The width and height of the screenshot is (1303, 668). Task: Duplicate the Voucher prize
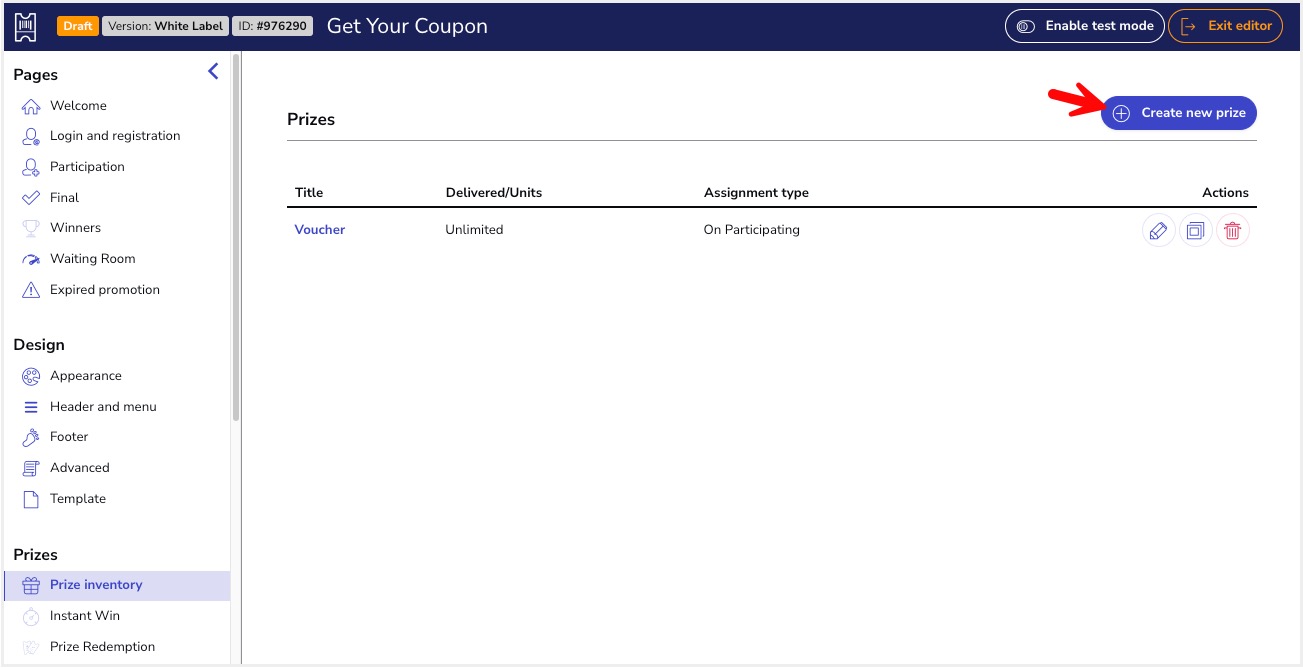[1195, 230]
